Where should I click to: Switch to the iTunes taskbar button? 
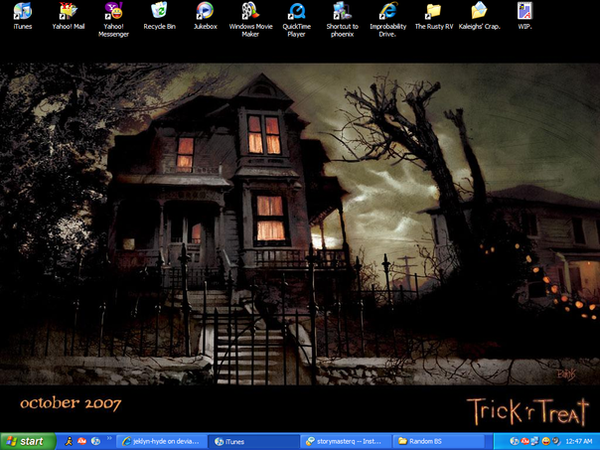click(254, 442)
